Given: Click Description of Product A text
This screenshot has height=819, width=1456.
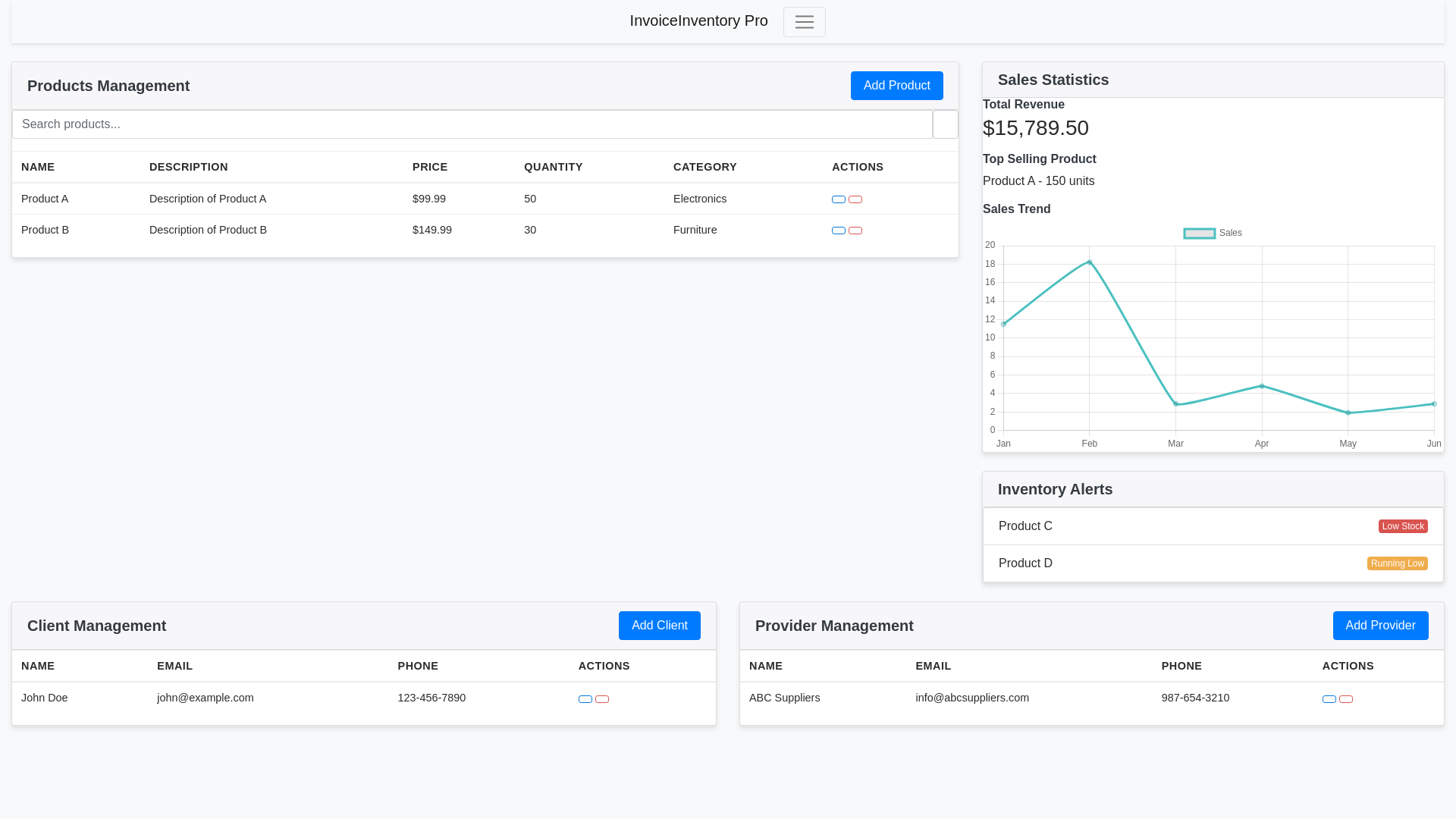Looking at the screenshot, I should click(x=208, y=199).
